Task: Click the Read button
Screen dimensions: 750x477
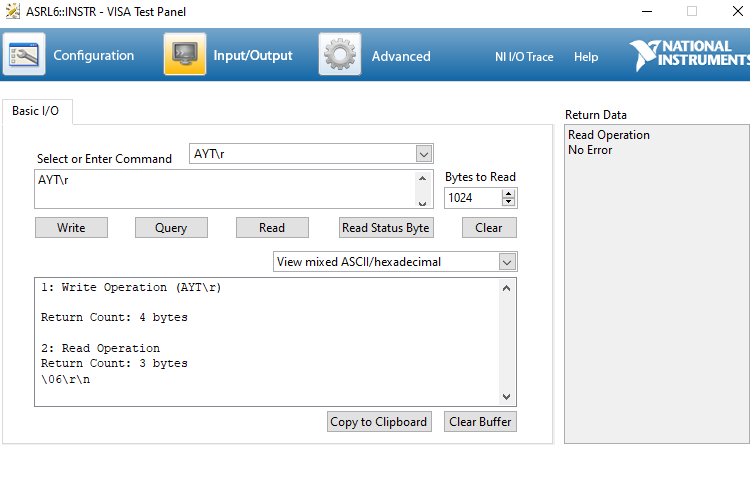Action: click(x=272, y=228)
